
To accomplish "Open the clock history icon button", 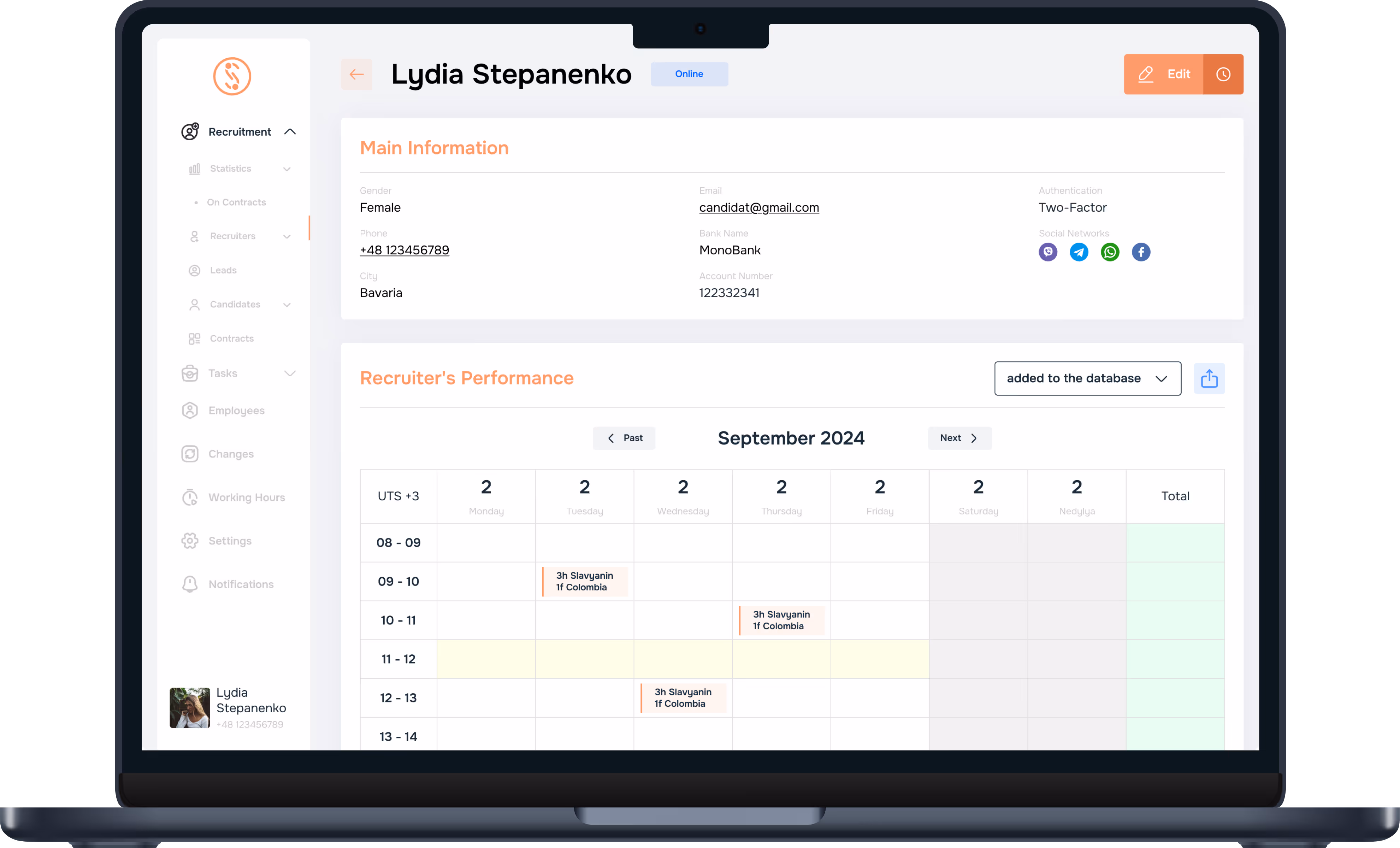I will pyautogui.click(x=1223, y=74).
